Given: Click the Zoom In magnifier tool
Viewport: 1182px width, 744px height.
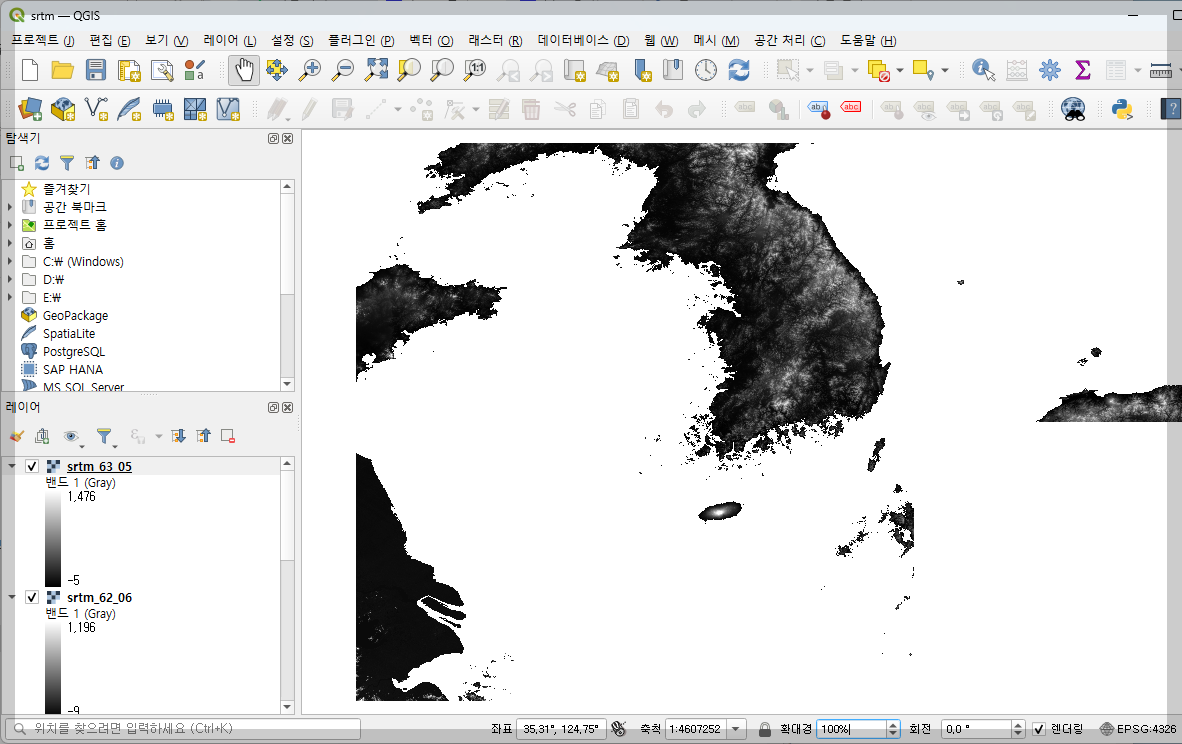Looking at the screenshot, I should coord(311,70).
